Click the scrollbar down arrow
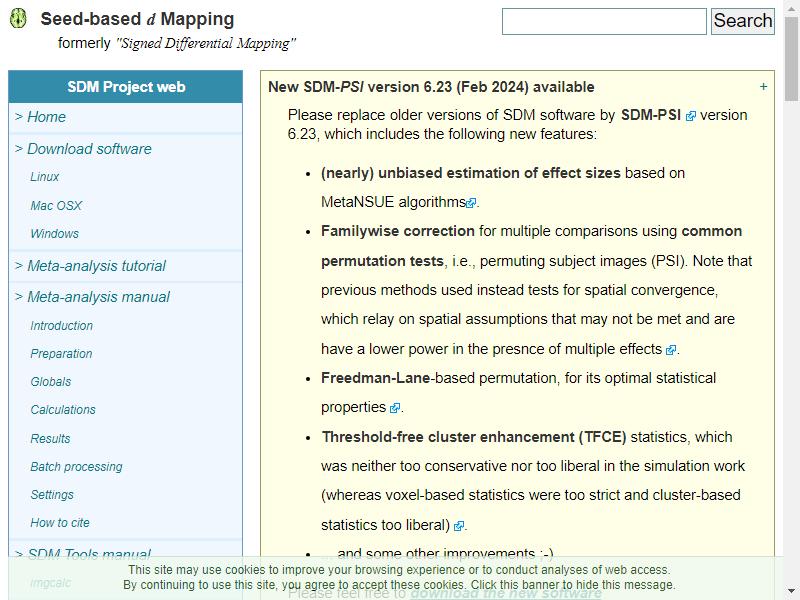The width and height of the screenshot is (800, 600). [x=791, y=592]
